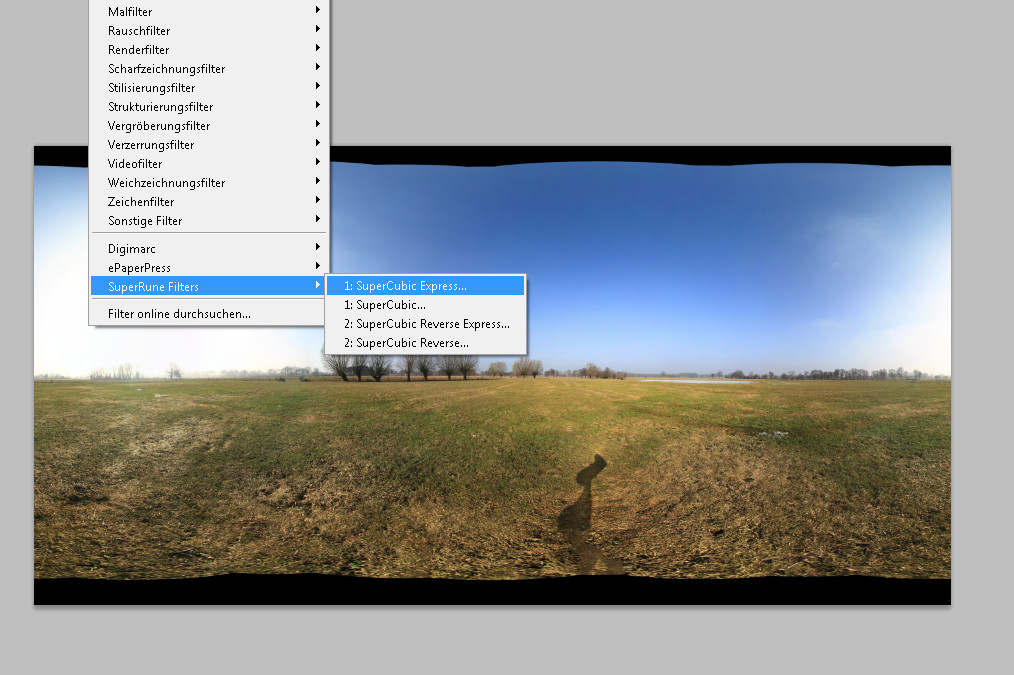Choose Scharfzeichnungsfilter from the filter menu
Screen dimensions: 1014x675
tap(166, 69)
